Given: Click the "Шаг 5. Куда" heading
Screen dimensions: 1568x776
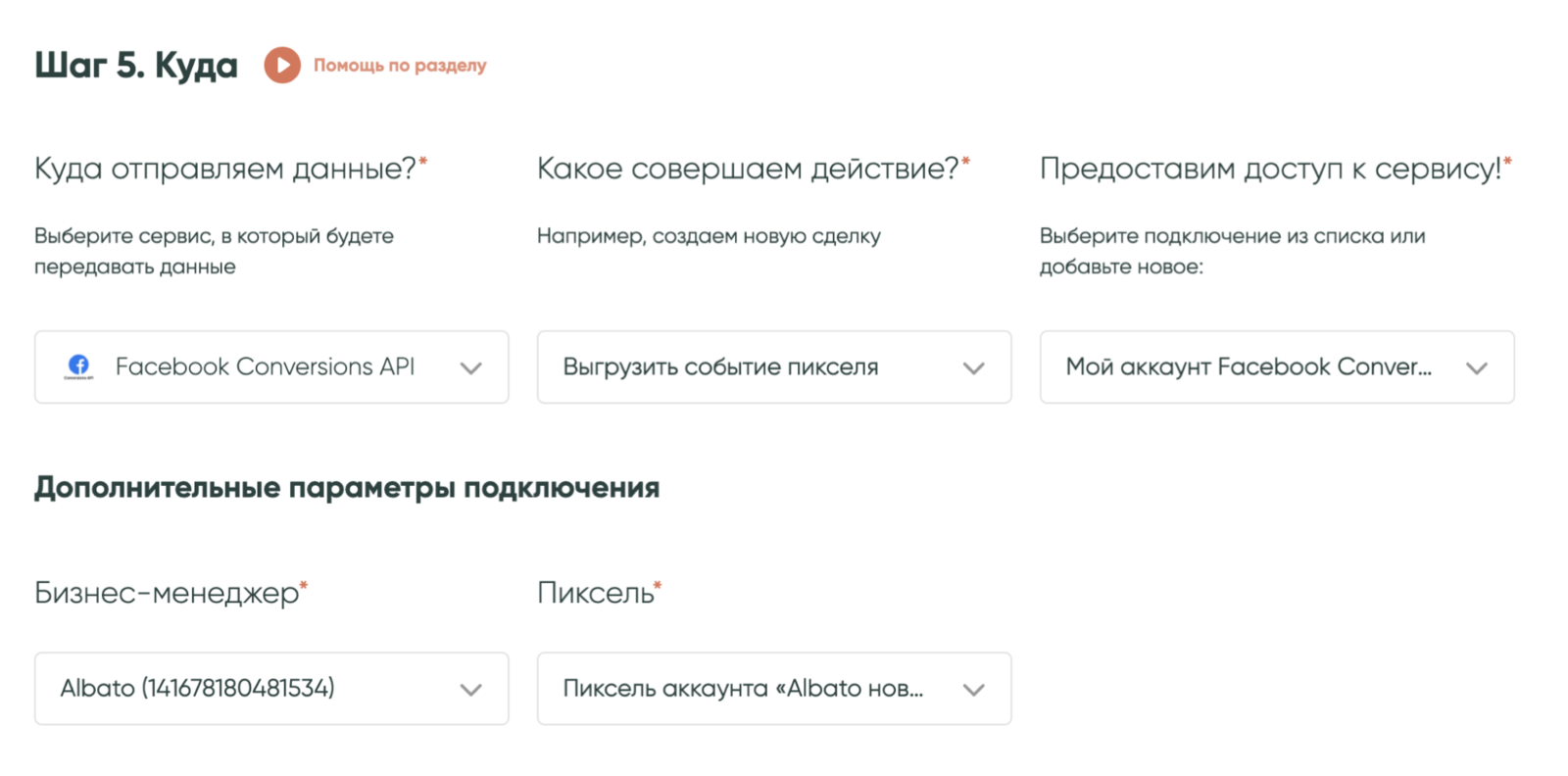Looking at the screenshot, I should pos(136,66).
